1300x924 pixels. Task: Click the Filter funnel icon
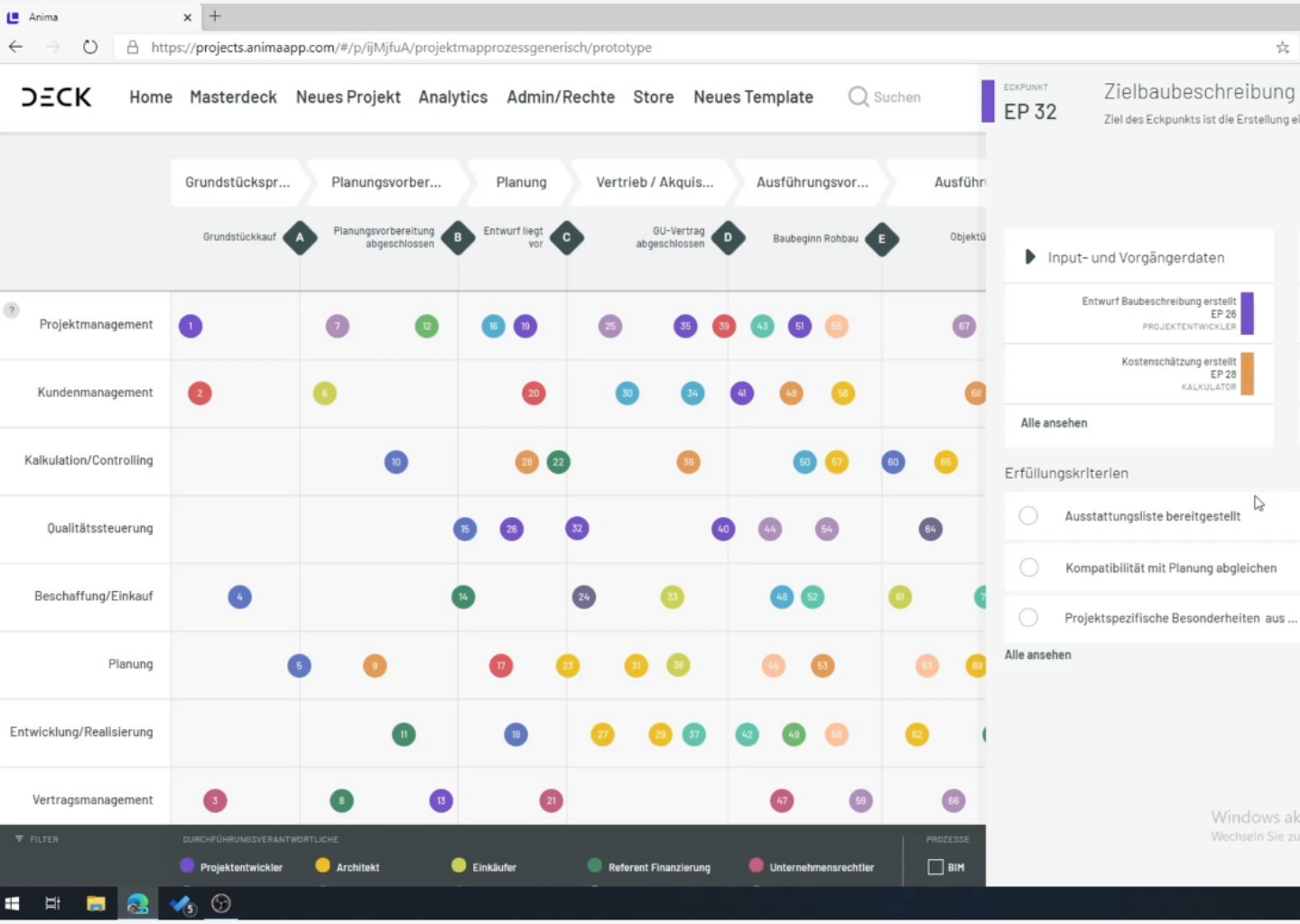point(19,839)
